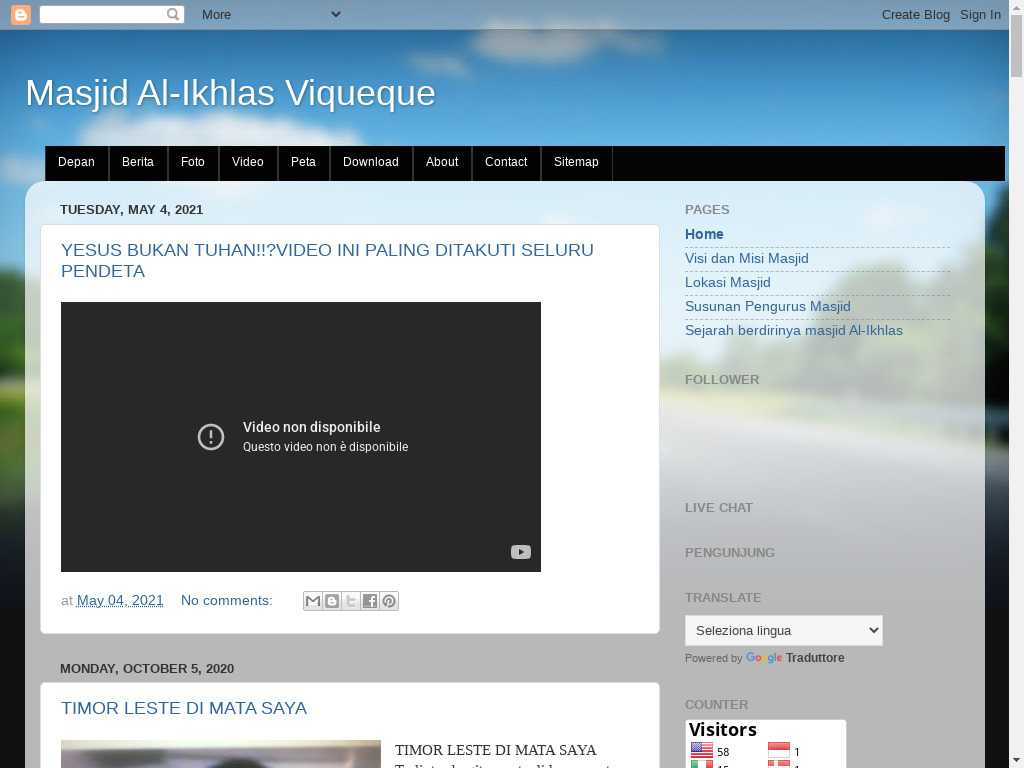The height and width of the screenshot is (768, 1024).
Task: Go to the Sitemap tab
Action: (576, 162)
